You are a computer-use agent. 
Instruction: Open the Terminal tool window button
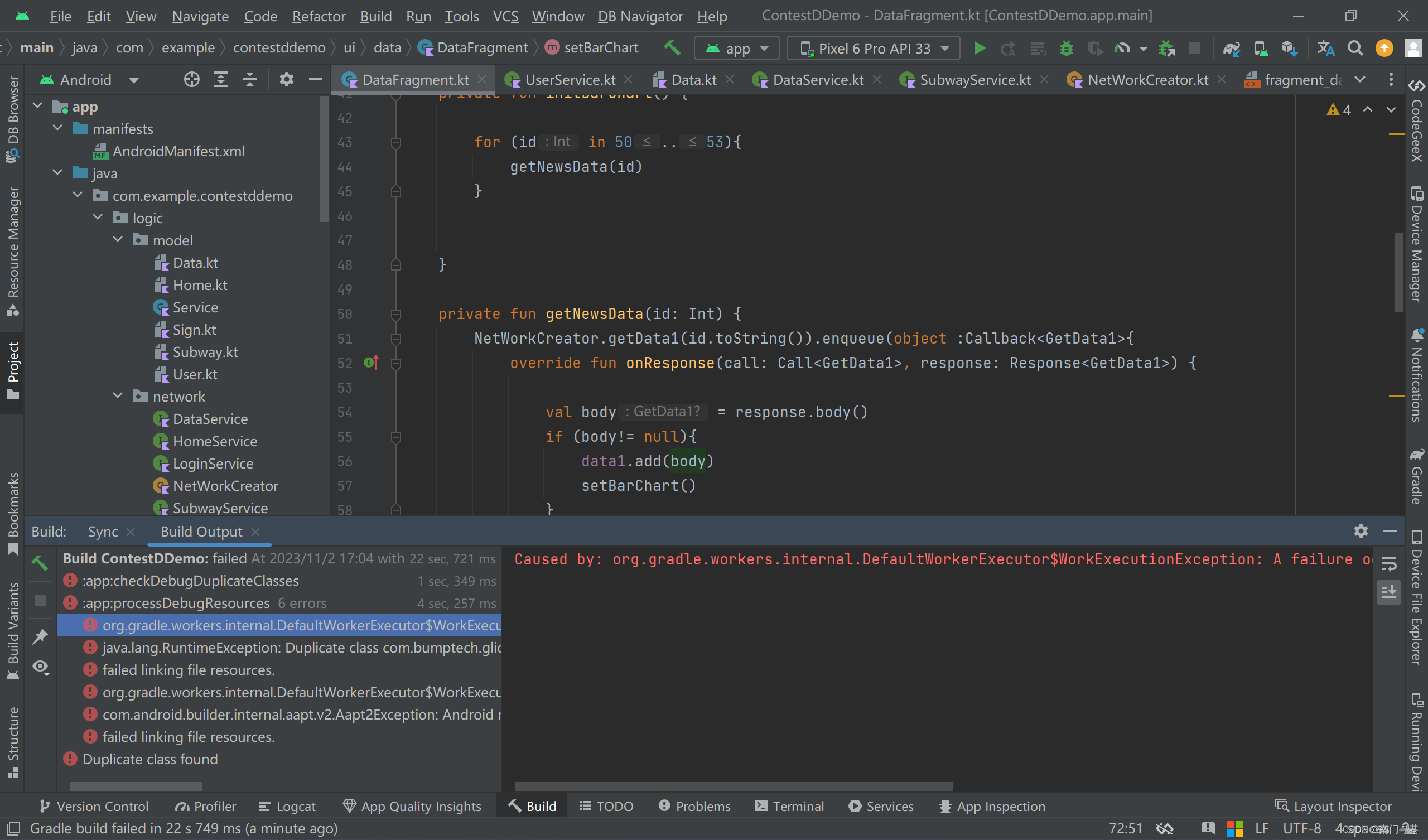click(x=789, y=806)
